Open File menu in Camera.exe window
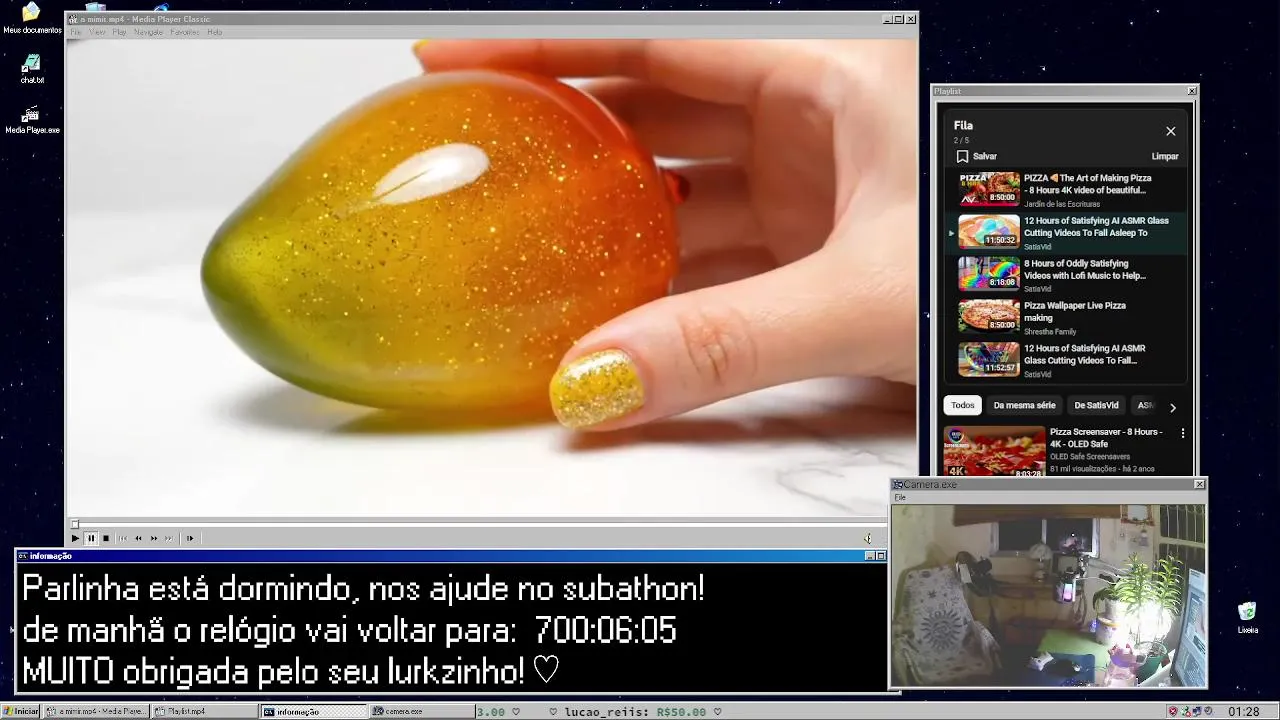 900,497
